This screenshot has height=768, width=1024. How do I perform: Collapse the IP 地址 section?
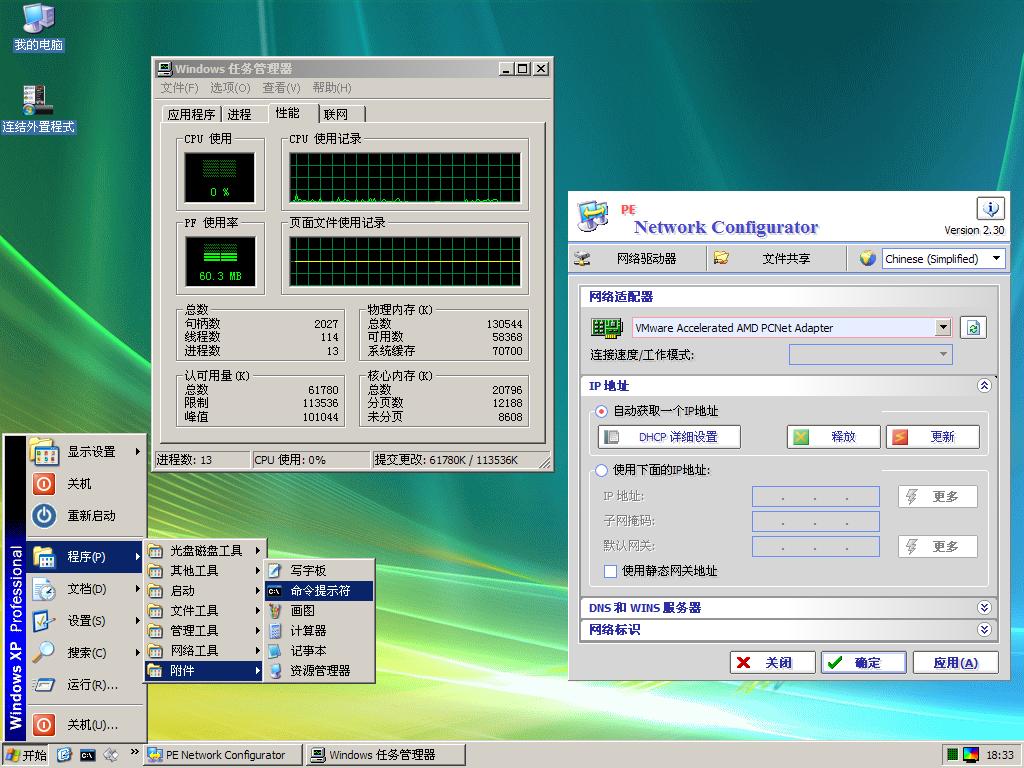pyautogui.click(x=984, y=385)
